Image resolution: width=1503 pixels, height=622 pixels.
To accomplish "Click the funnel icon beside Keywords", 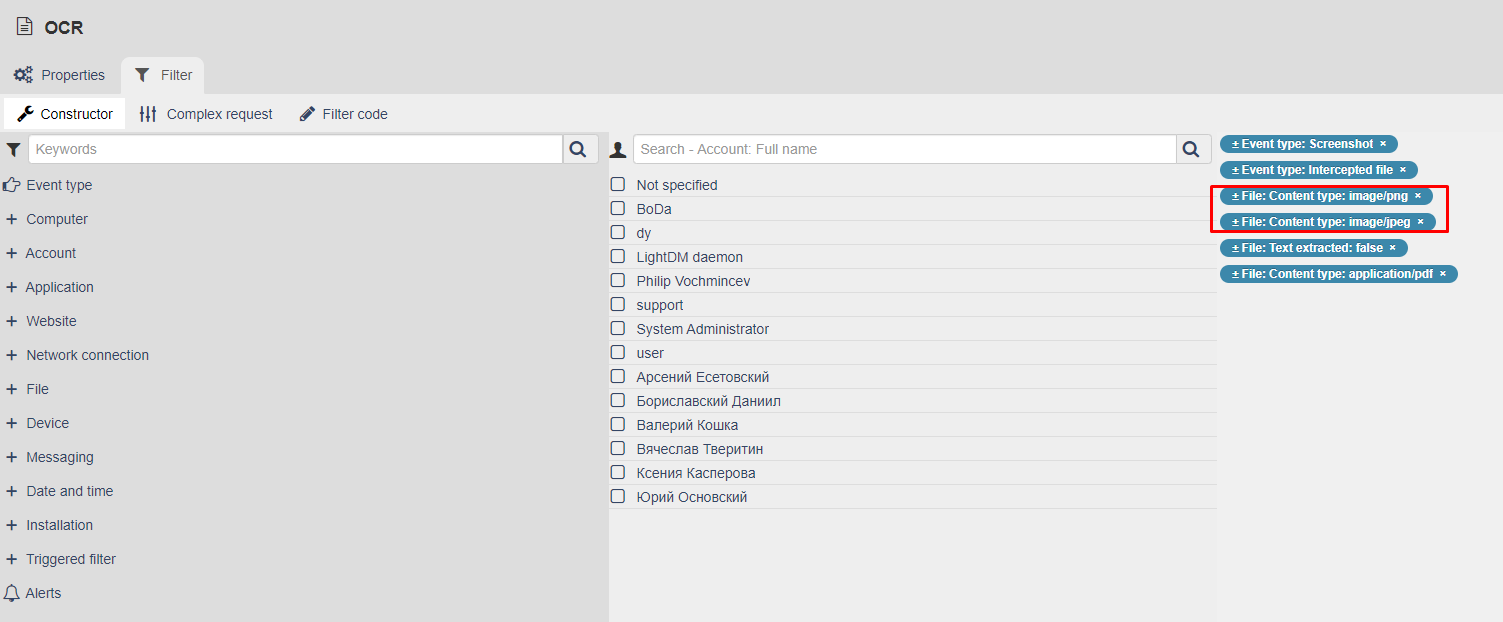I will click(13, 149).
